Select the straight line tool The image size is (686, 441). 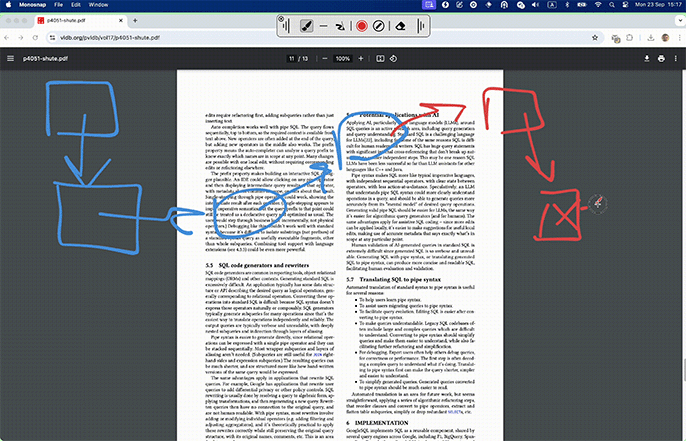(x=323, y=25)
